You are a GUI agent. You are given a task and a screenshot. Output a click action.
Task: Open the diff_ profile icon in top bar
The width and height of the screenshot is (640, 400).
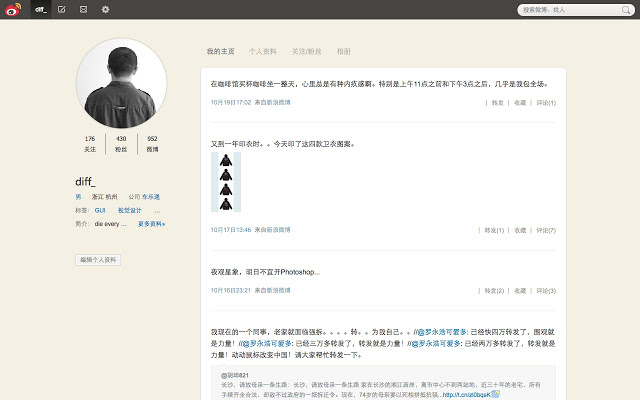coord(41,9)
